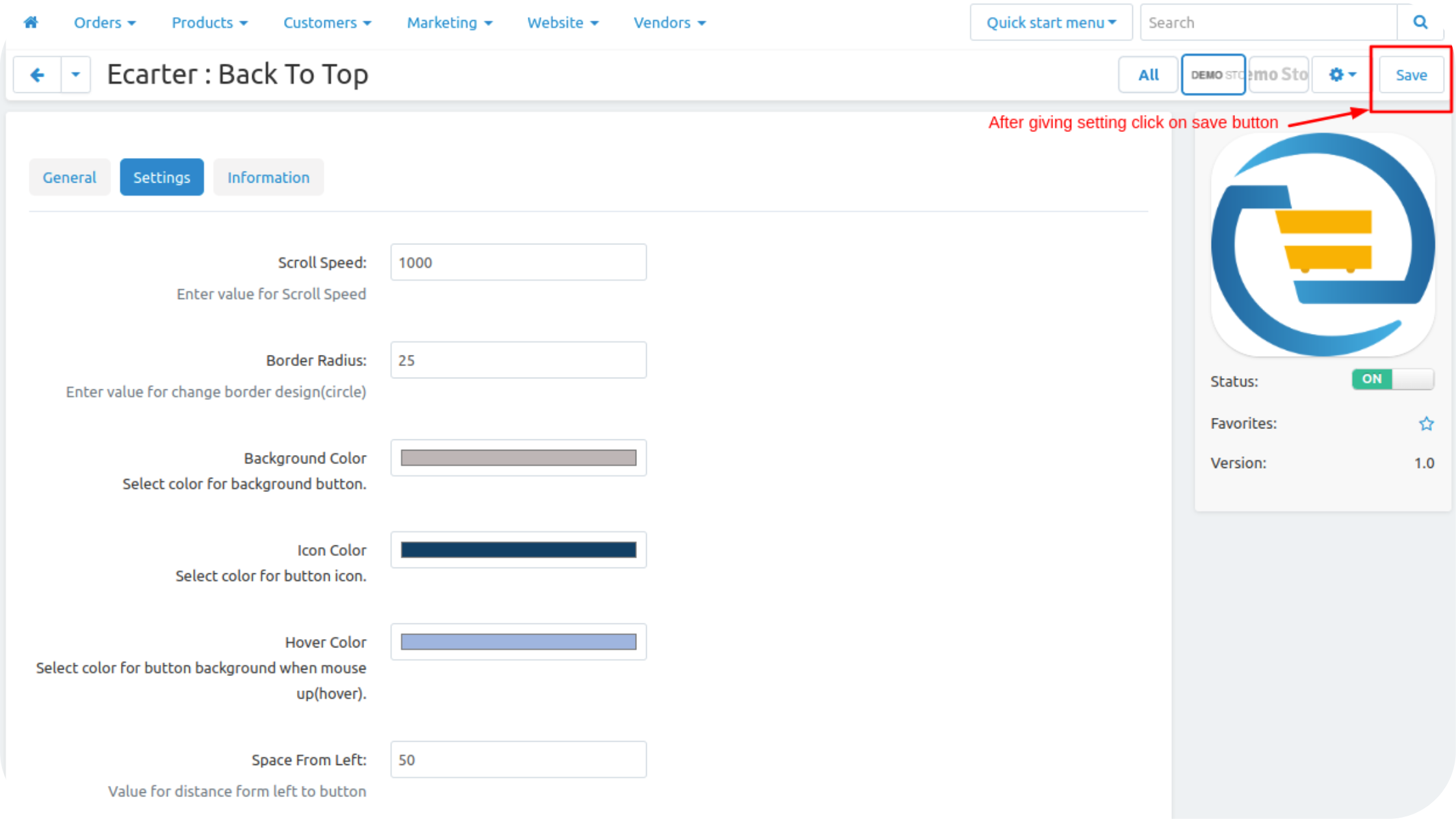Open the Quick start menu dropdown
The width and height of the screenshot is (1456, 819).
[1050, 23]
